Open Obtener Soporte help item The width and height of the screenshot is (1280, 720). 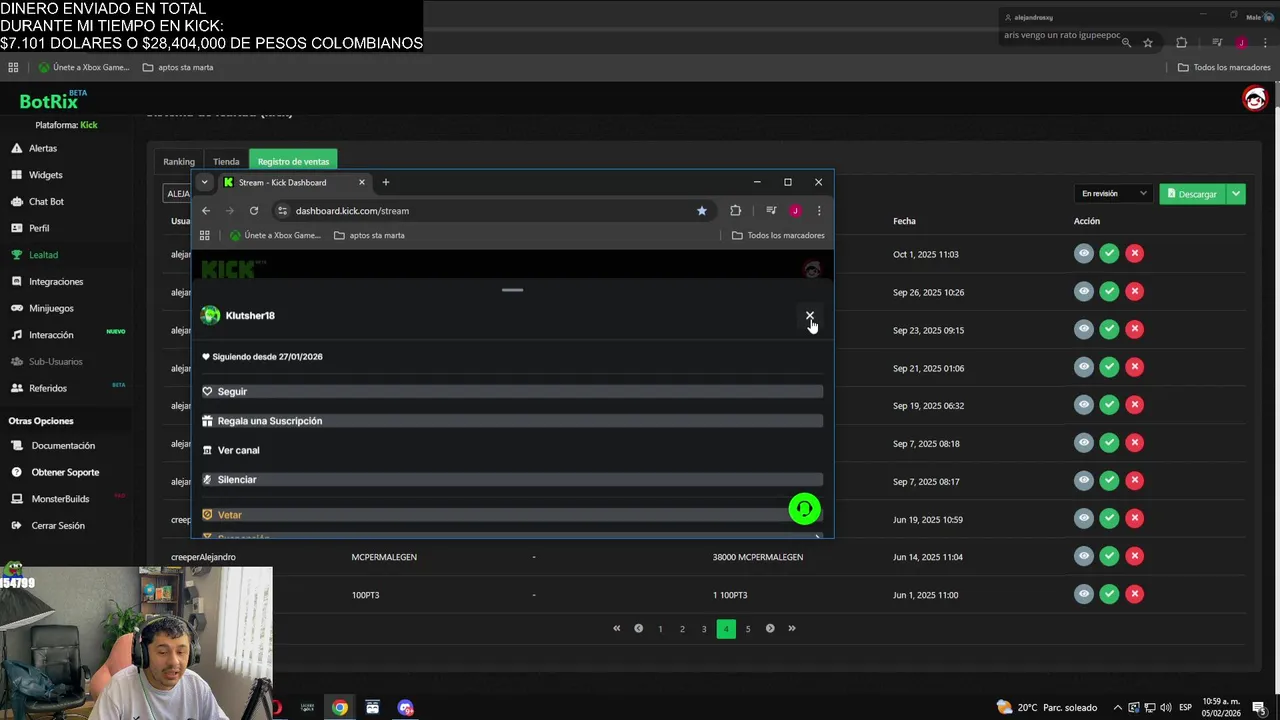(65, 472)
